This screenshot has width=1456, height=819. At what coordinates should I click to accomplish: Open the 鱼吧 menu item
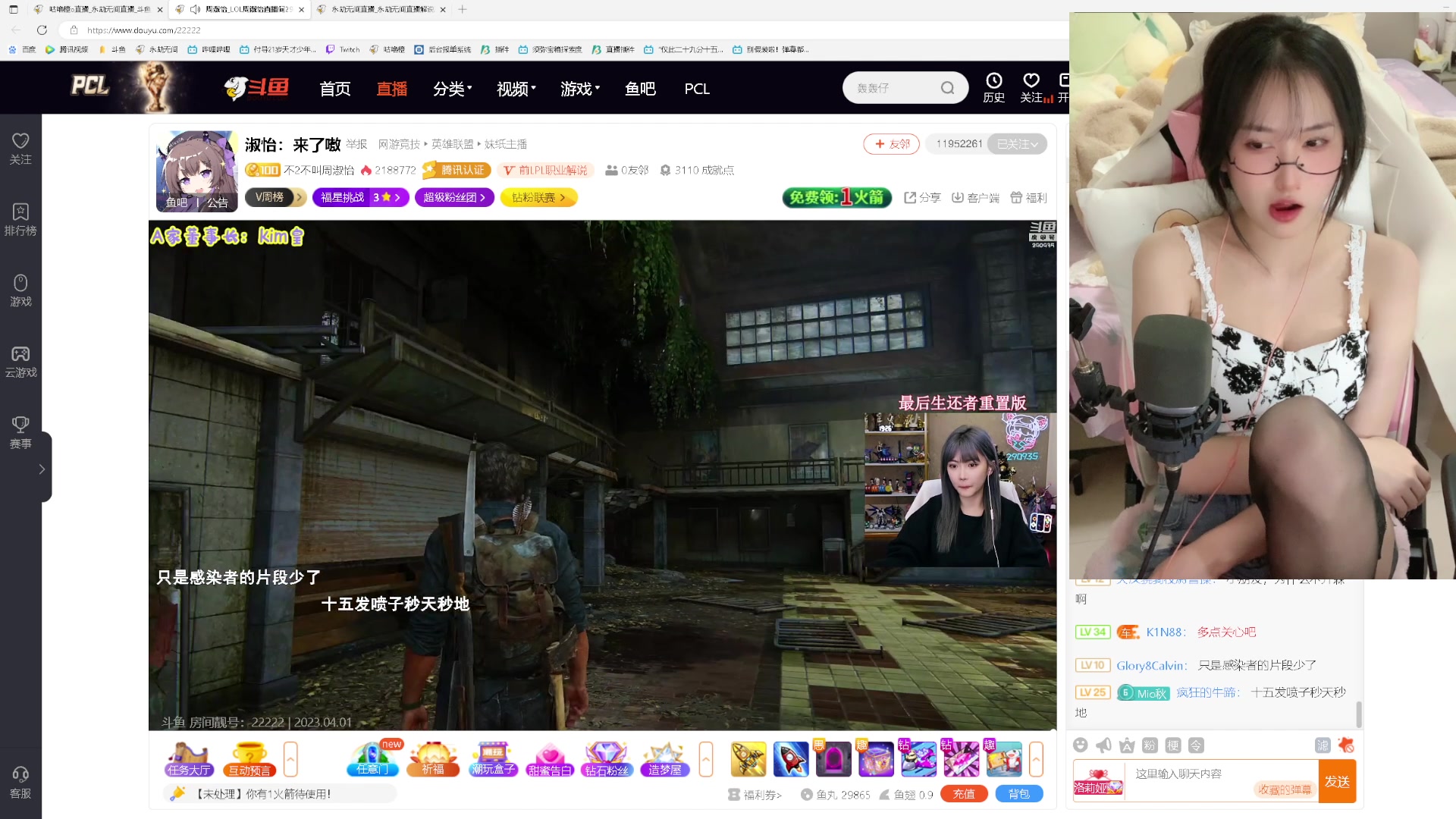point(640,88)
